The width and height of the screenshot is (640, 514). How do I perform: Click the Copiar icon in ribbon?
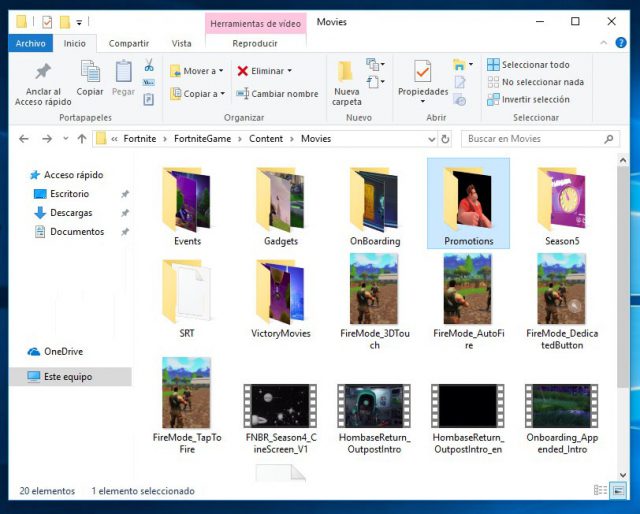pyautogui.click(x=90, y=78)
